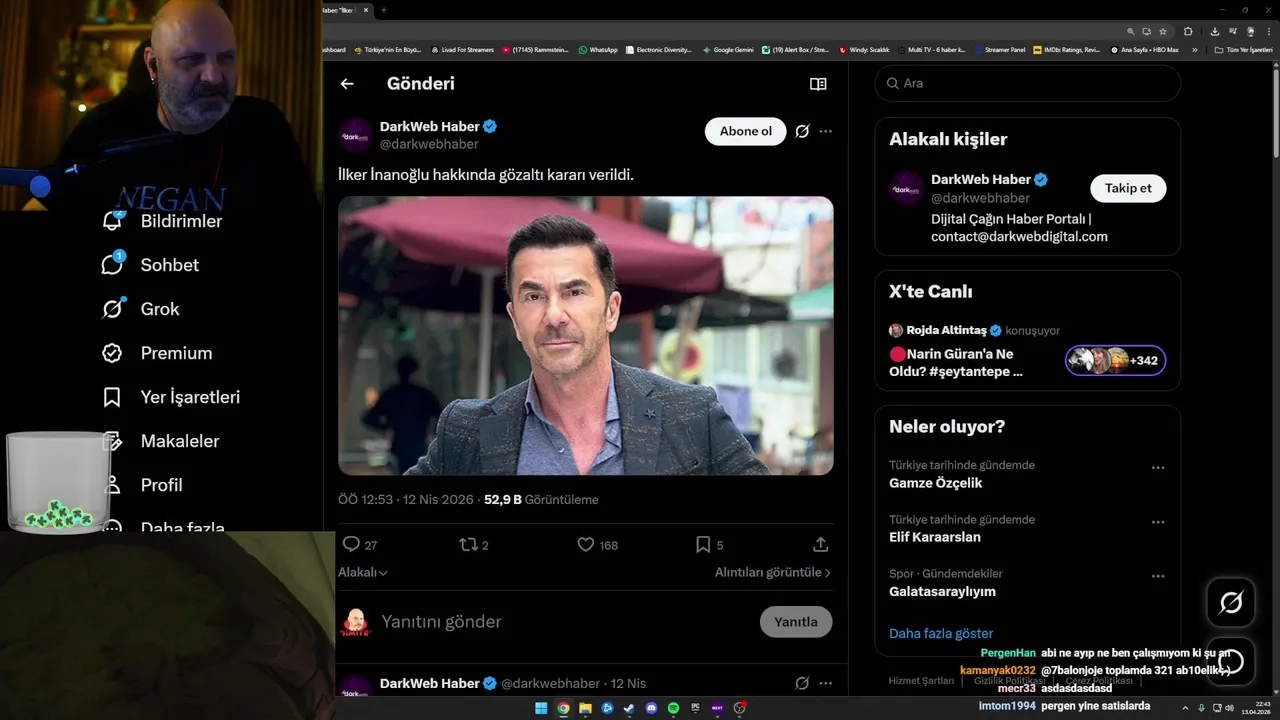Open the Windows Start menu
Image resolution: width=1280 pixels, height=720 pixels.
541,708
